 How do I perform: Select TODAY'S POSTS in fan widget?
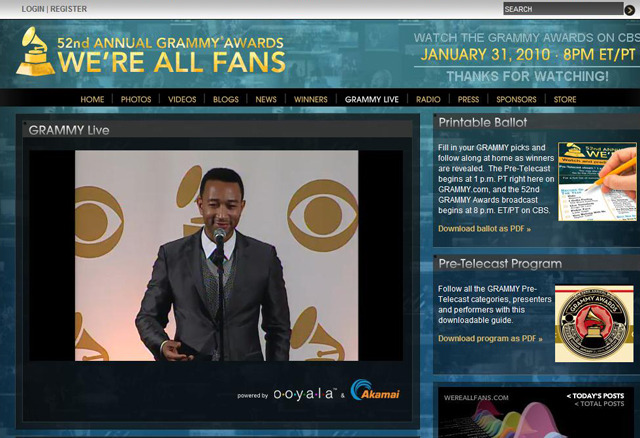596,396
